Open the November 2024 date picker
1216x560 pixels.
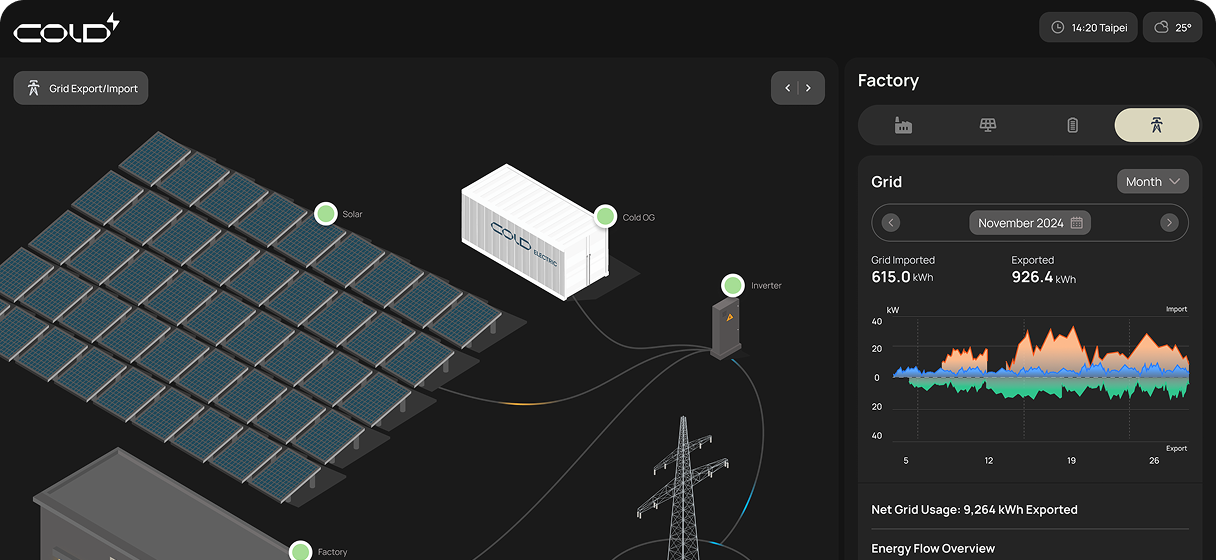(x=1029, y=223)
